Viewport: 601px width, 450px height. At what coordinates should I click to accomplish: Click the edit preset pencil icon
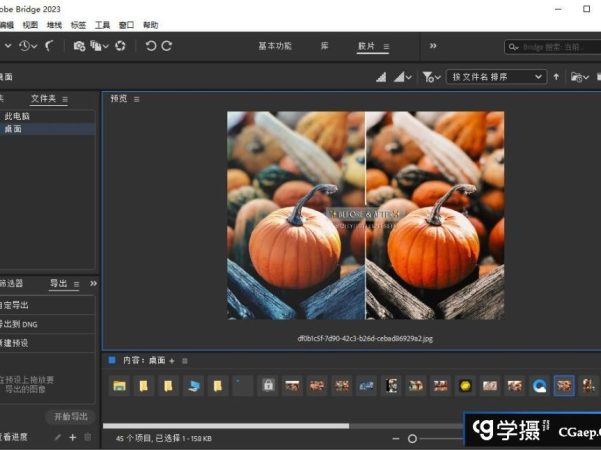tap(57, 437)
